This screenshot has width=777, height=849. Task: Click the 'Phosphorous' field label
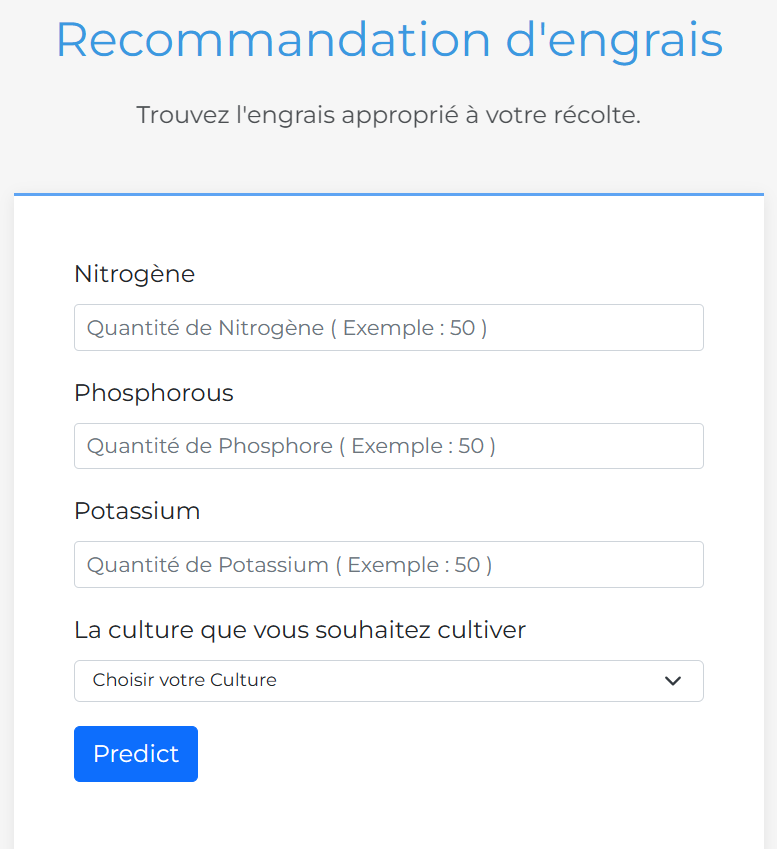(x=153, y=393)
